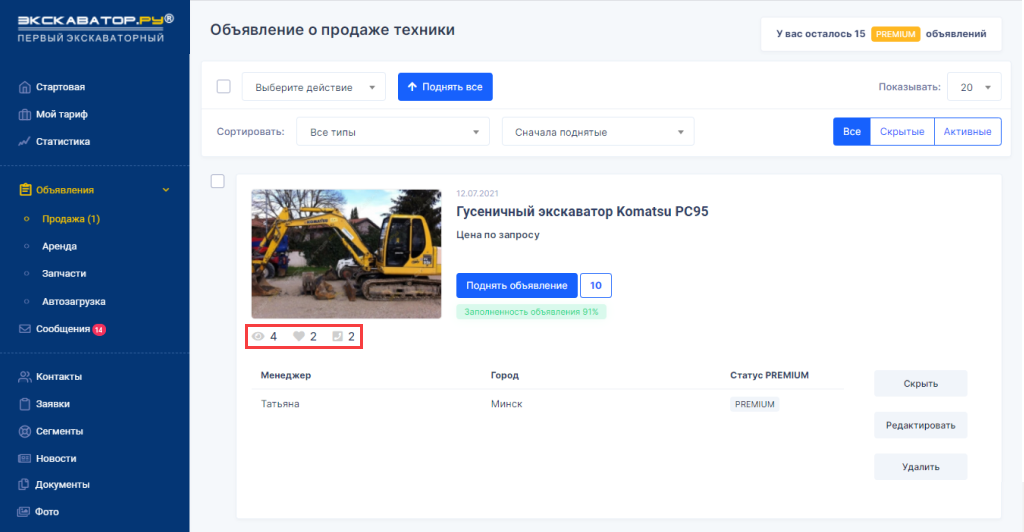Click the orange PREMIUM badge at top

(895, 34)
